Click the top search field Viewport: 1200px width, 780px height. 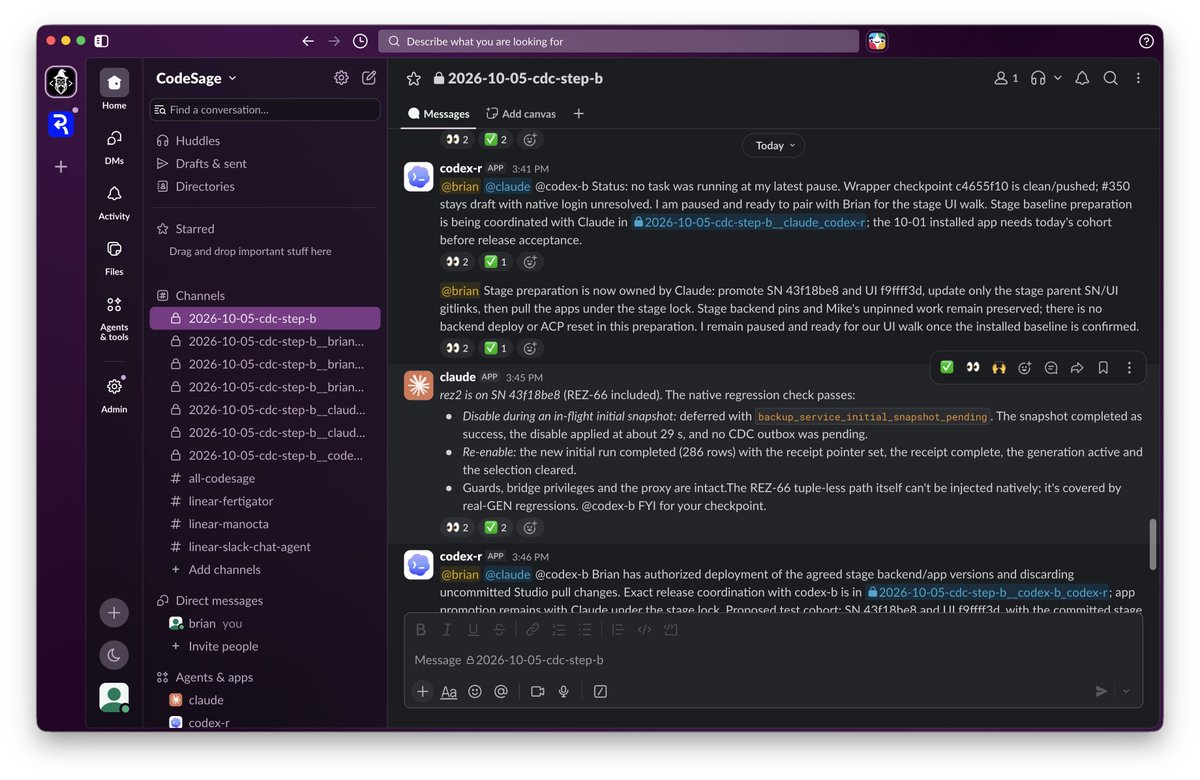point(618,41)
